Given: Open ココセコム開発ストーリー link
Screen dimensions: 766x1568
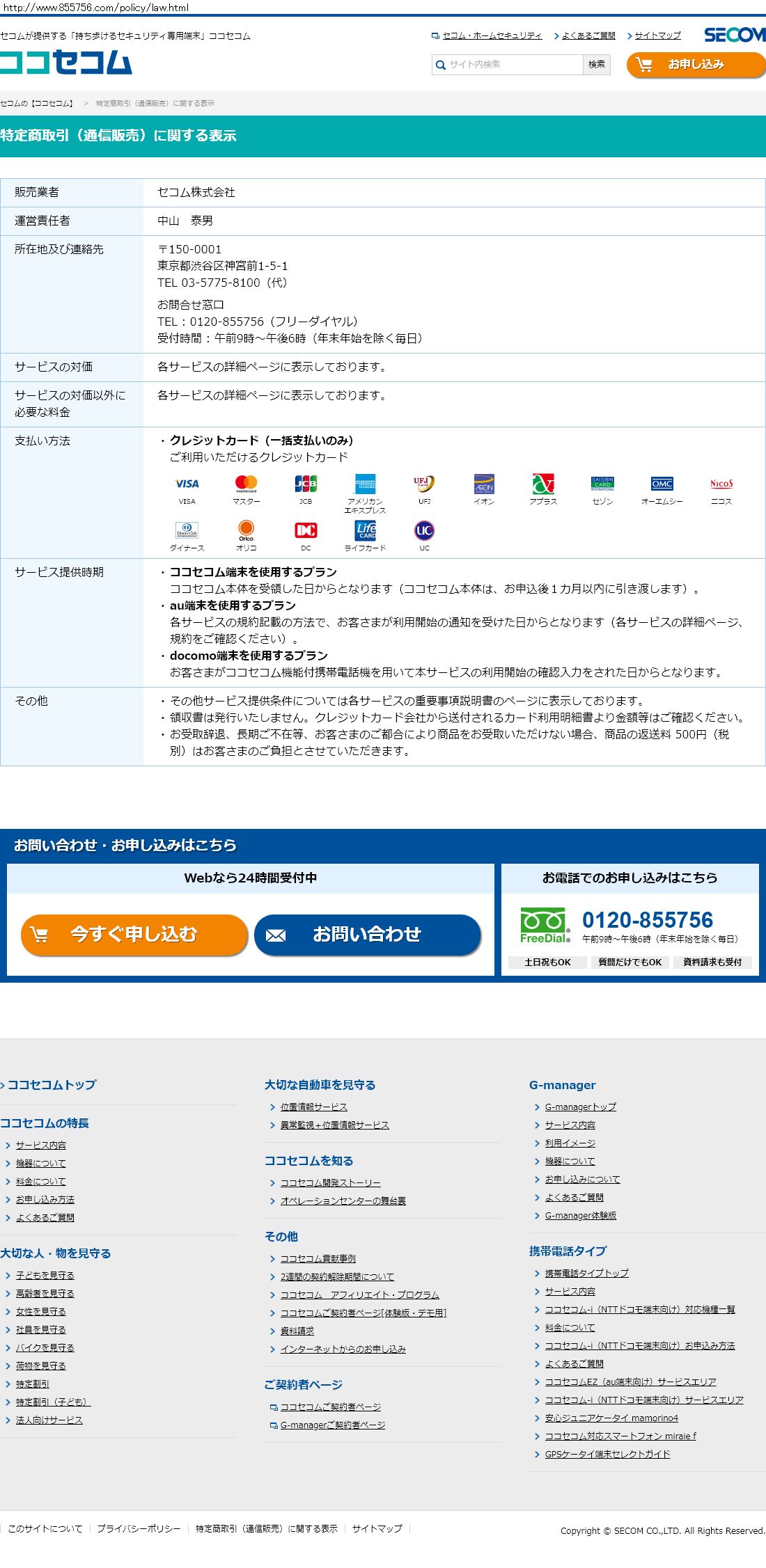Looking at the screenshot, I should [x=330, y=1182].
